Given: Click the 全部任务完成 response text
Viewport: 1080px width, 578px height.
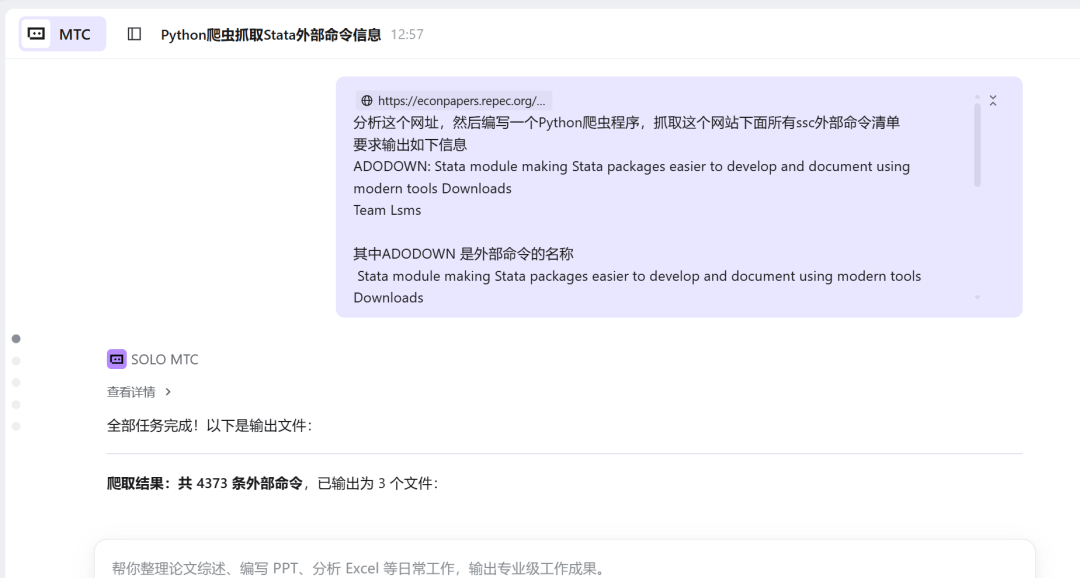Looking at the screenshot, I should click(209, 425).
